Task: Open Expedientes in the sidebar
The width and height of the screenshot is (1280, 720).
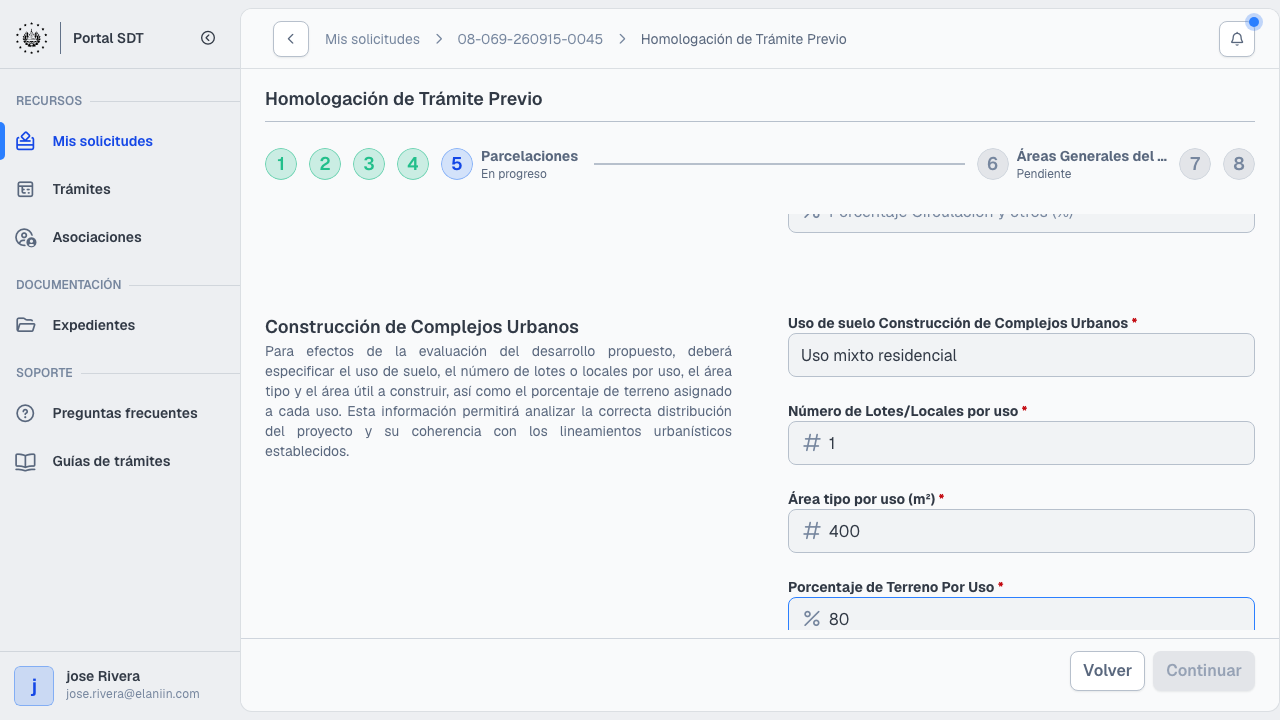Action: 120,325
